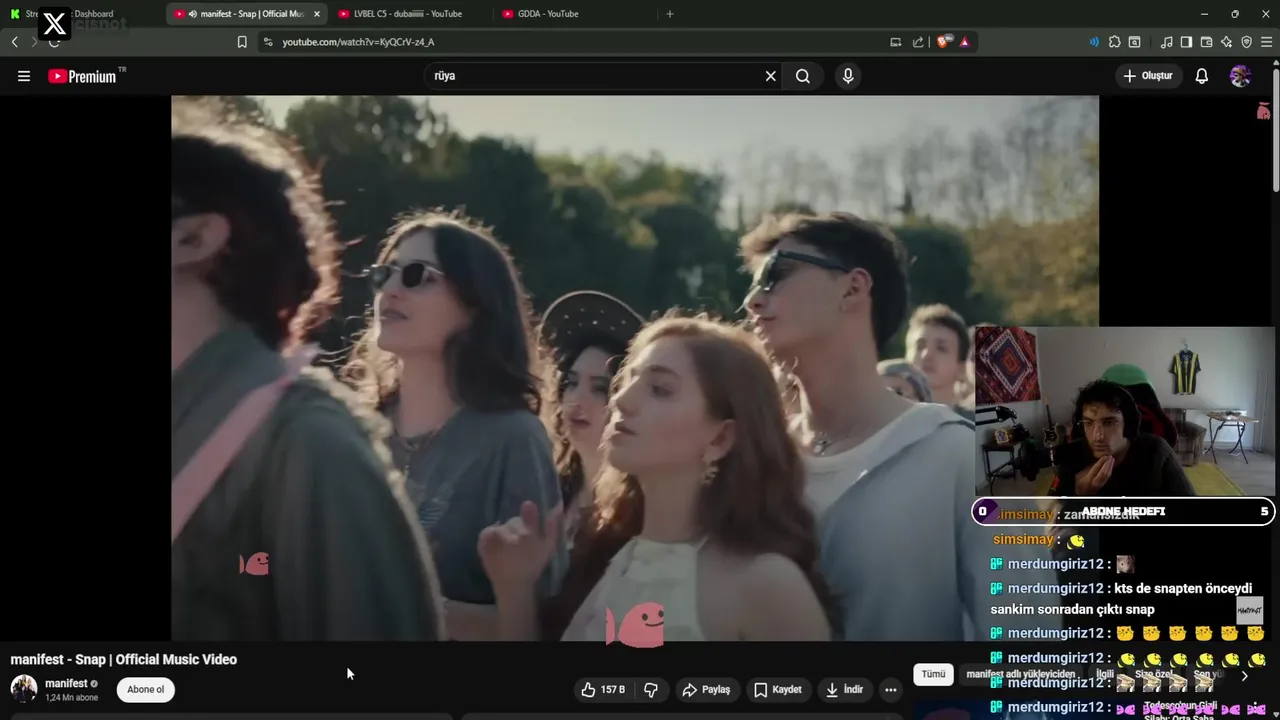
Task: Open the Brave VPN shield icon
Action: coord(1246,42)
